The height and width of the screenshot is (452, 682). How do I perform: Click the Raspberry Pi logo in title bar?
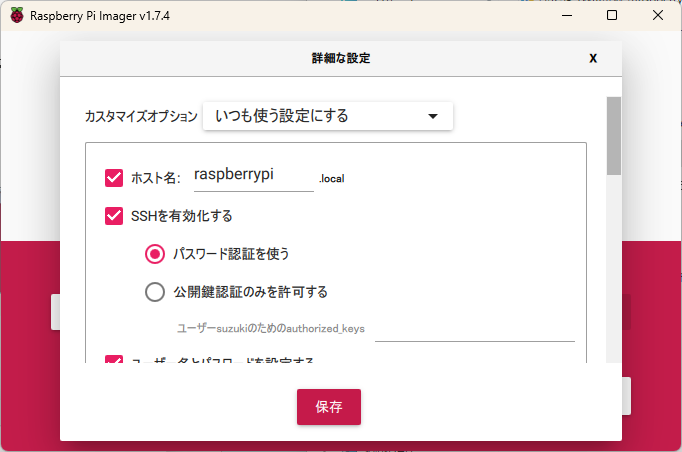coord(17,16)
